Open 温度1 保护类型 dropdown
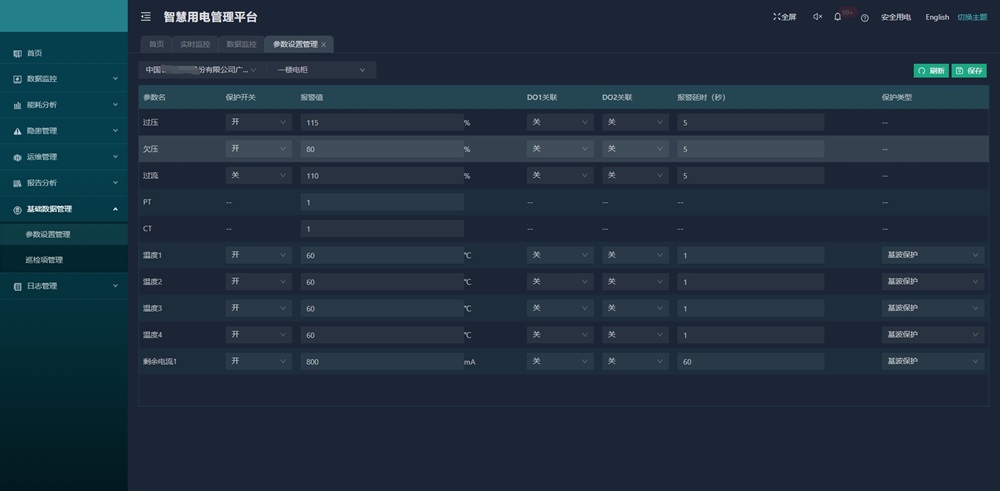Screen dimensions: 1000x491 933,255
